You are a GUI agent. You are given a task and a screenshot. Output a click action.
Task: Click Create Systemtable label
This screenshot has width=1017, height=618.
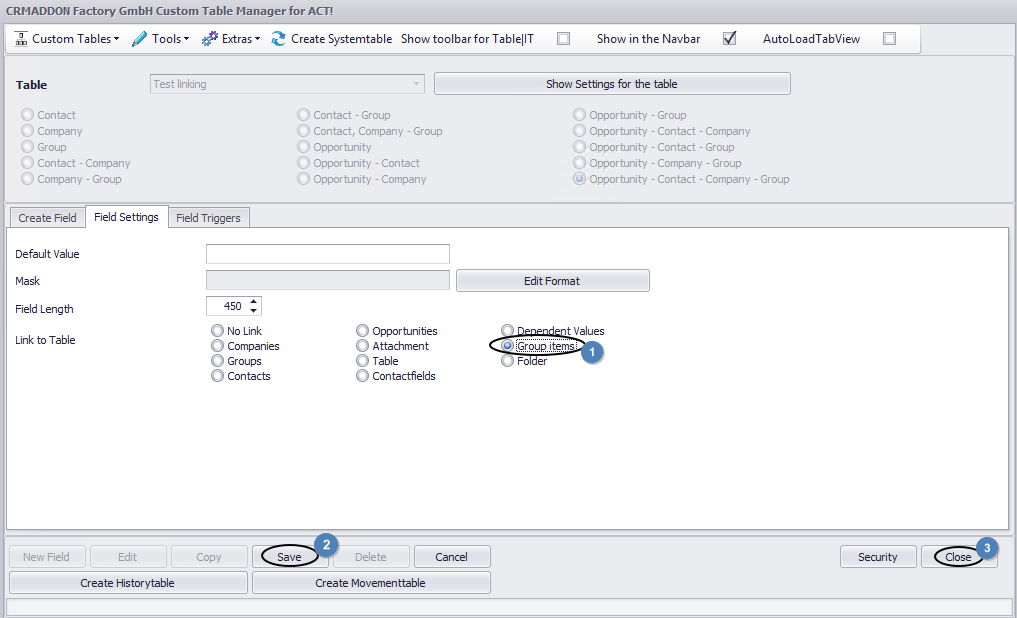[x=341, y=39]
